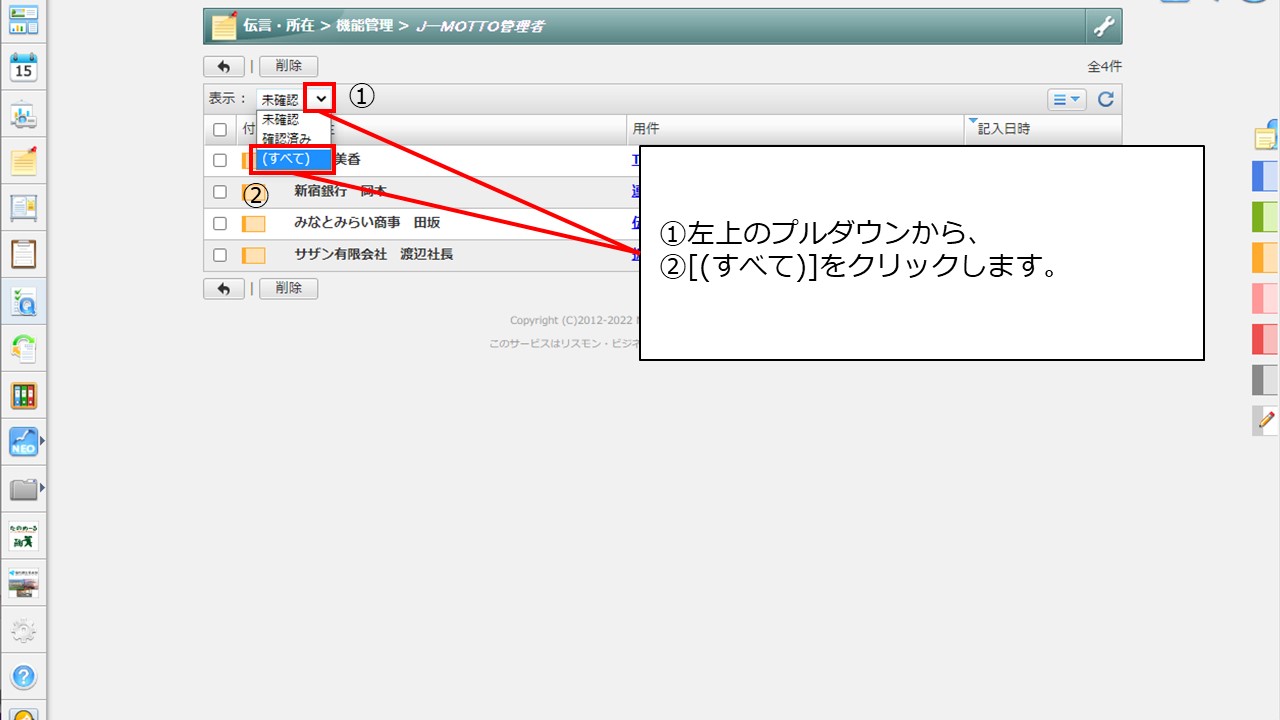
Task: Click the サザン有限会社 渡辺社長 row text
Action: (373, 255)
